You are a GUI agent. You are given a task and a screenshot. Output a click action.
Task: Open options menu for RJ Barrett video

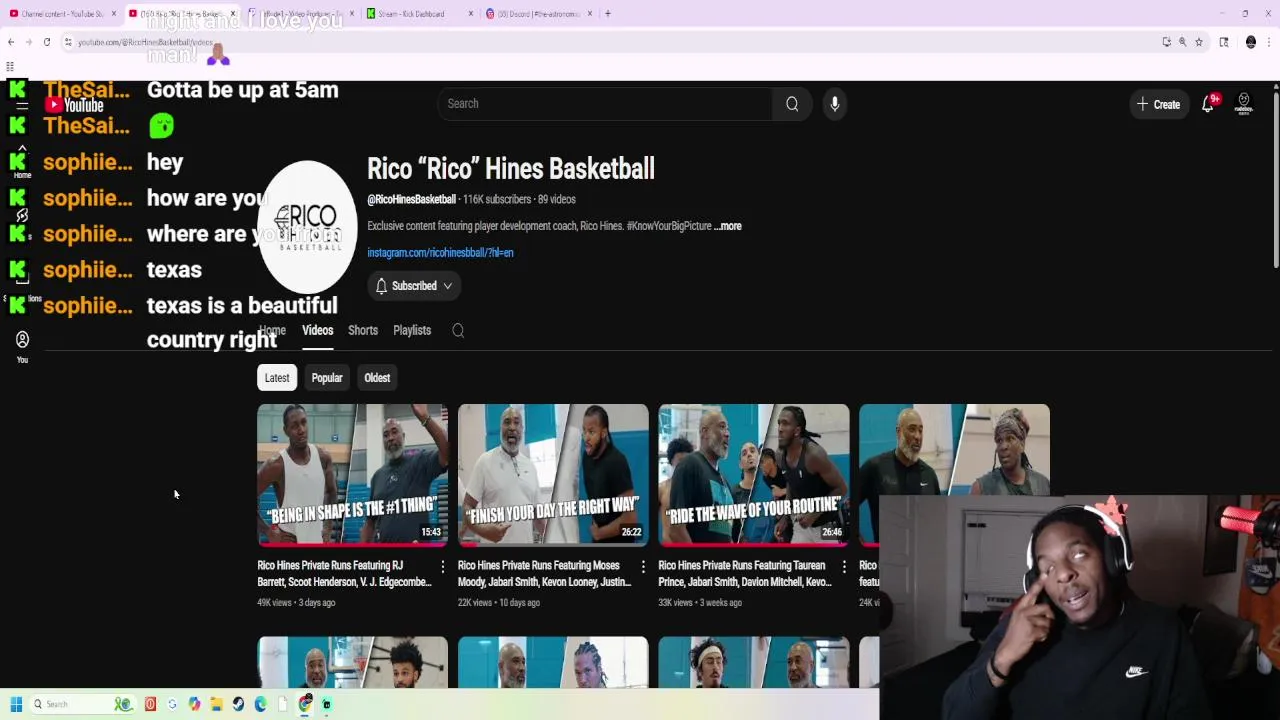(443, 567)
